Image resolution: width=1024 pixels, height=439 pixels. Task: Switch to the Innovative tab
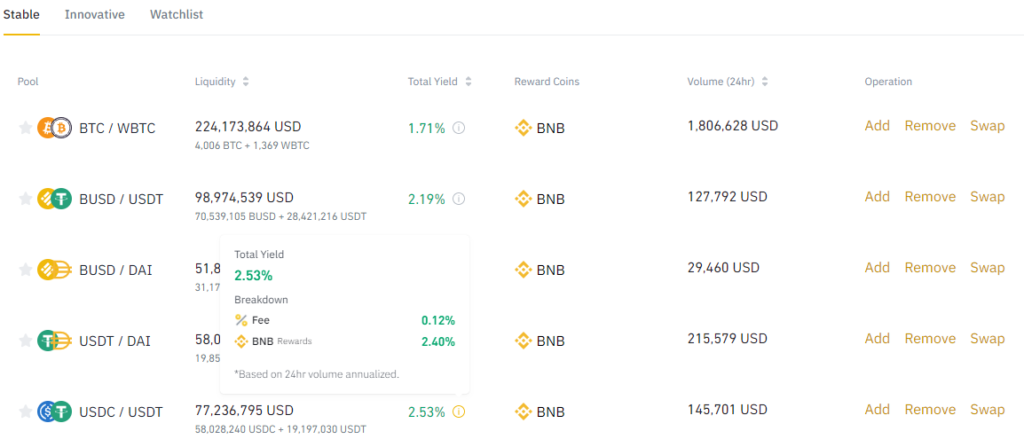[95, 15]
